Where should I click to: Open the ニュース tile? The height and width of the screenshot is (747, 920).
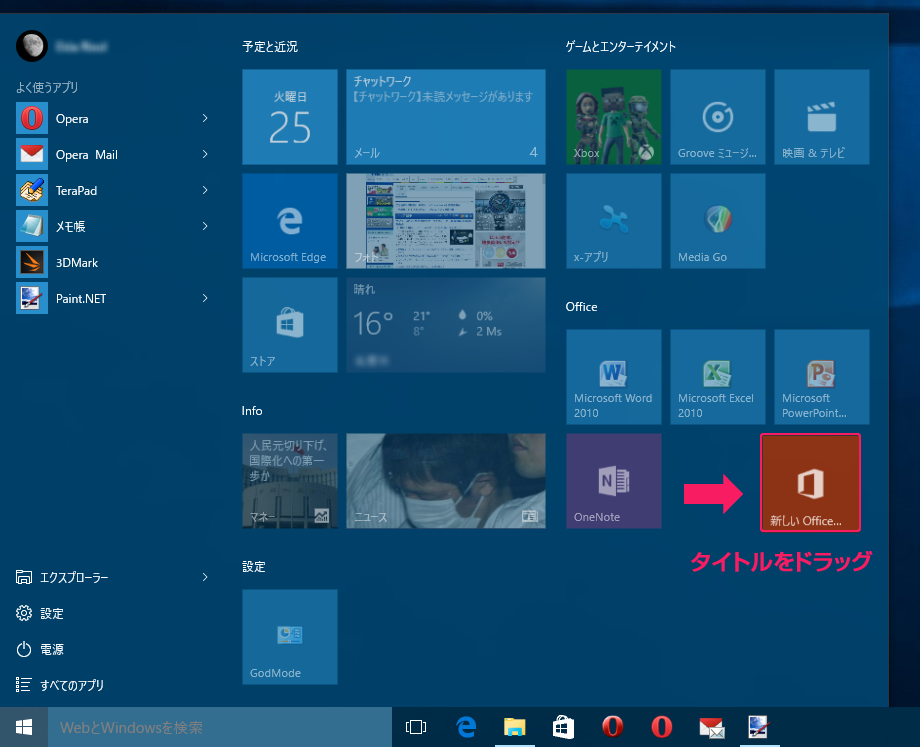(x=446, y=481)
